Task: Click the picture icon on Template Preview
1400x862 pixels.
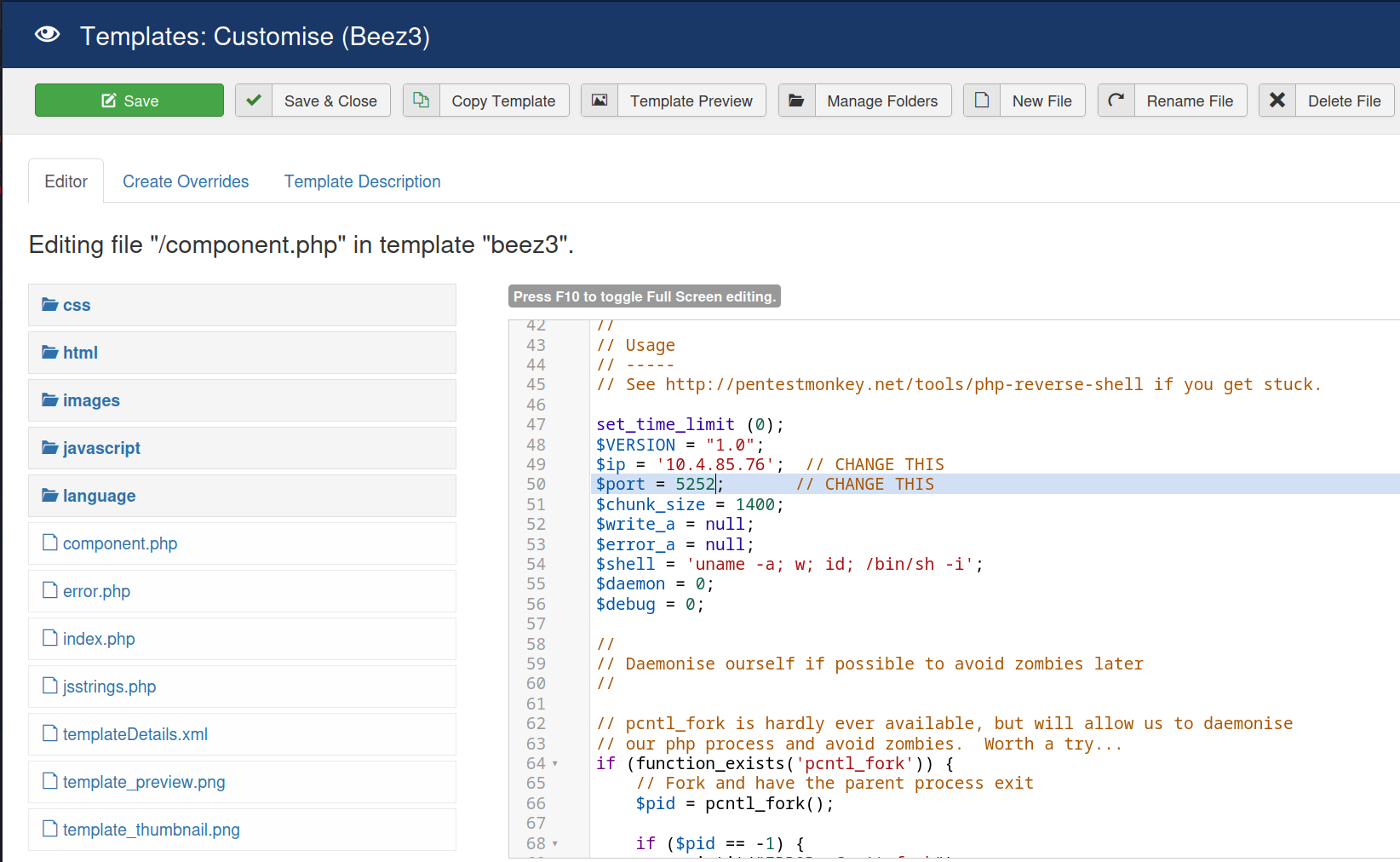Action: pyautogui.click(x=600, y=101)
